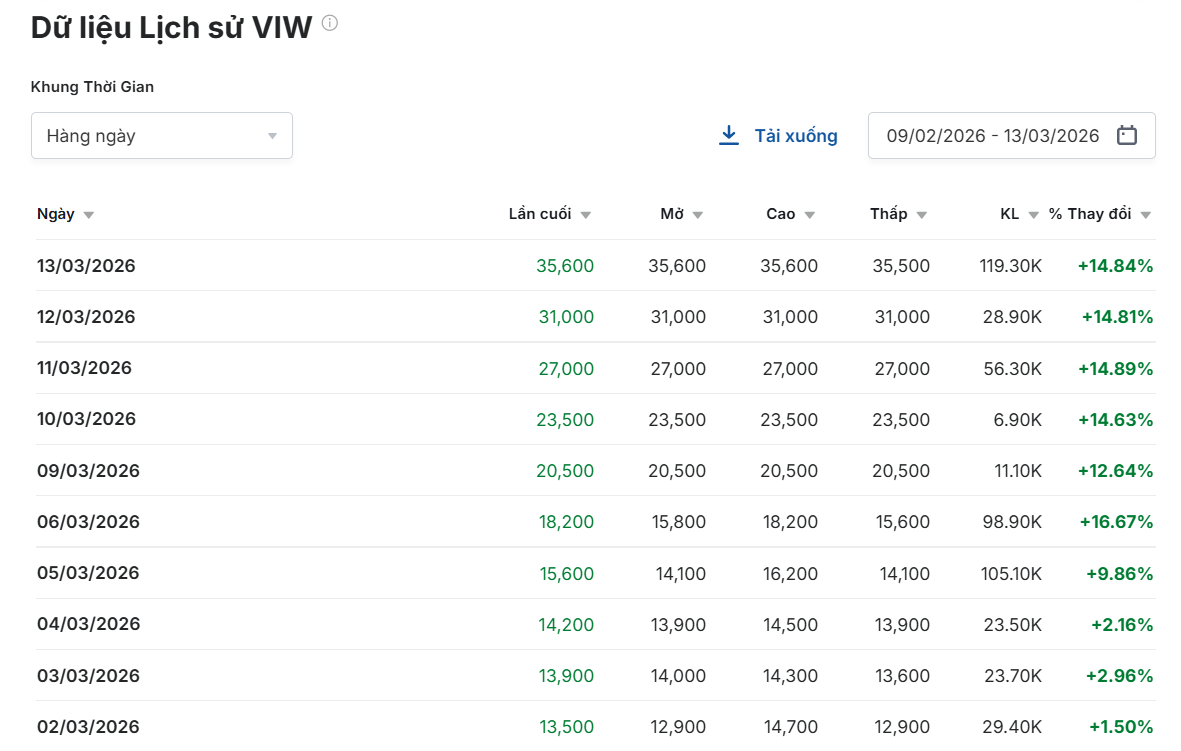
Task: Click sort arrow beside Mở column
Action: [698, 215]
